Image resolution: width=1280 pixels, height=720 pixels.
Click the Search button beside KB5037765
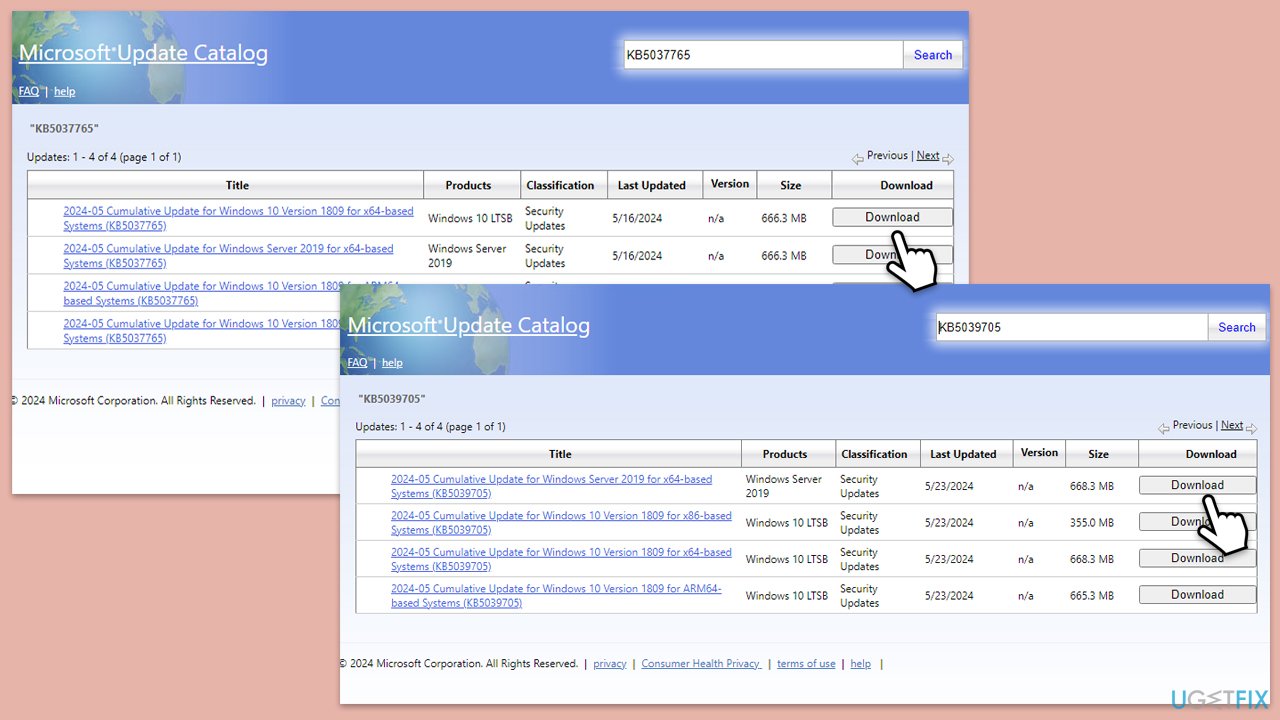(x=933, y=55)
